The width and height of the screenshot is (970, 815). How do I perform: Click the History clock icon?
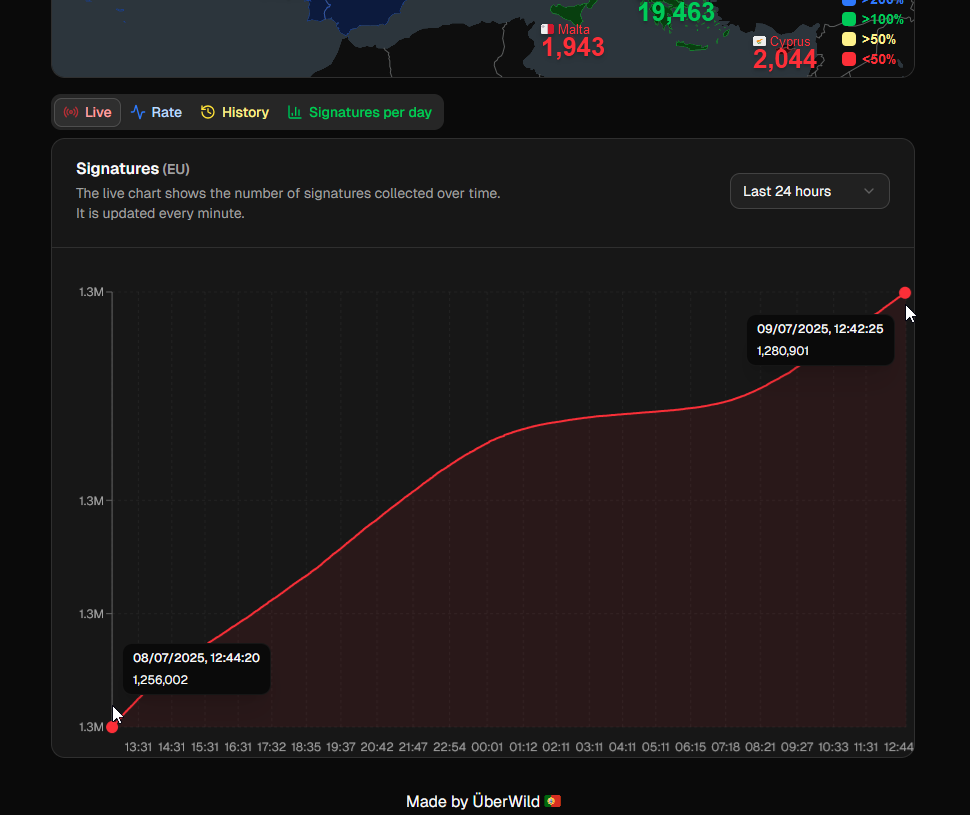(208, 112)
